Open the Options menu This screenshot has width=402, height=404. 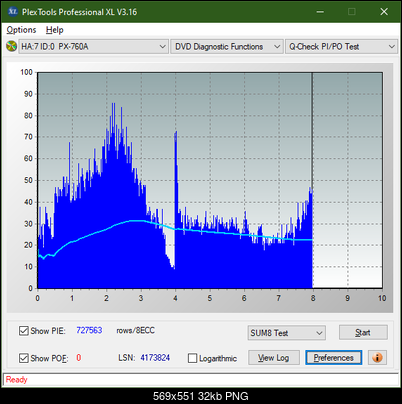(x=21, y=30)
